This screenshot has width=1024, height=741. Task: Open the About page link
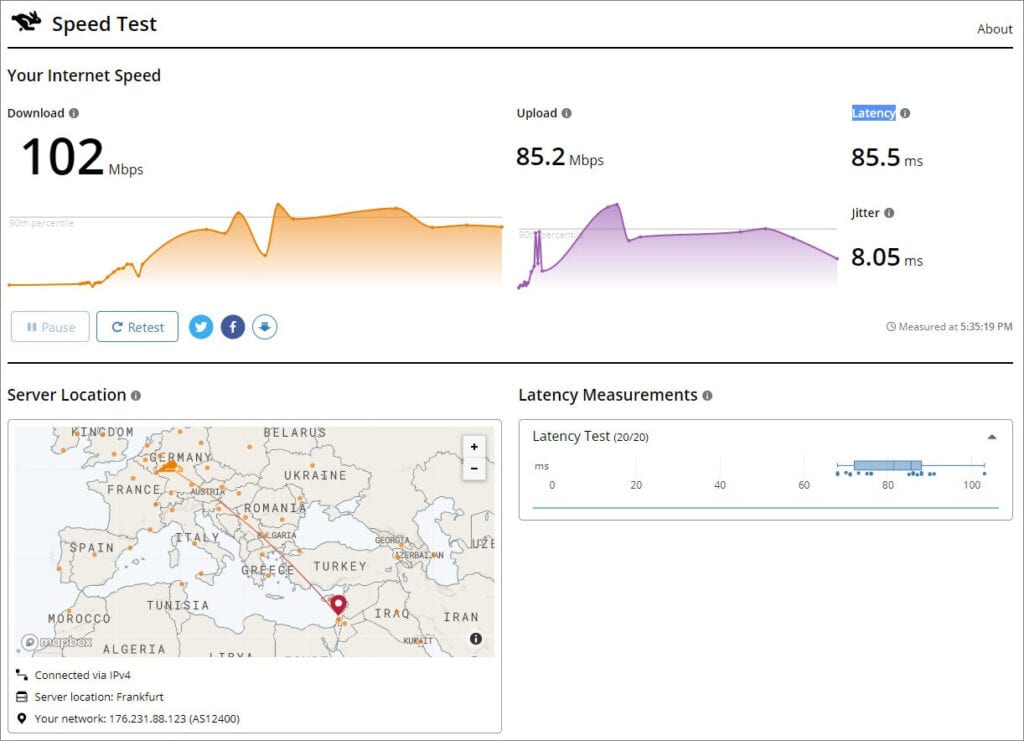point(994,29)
